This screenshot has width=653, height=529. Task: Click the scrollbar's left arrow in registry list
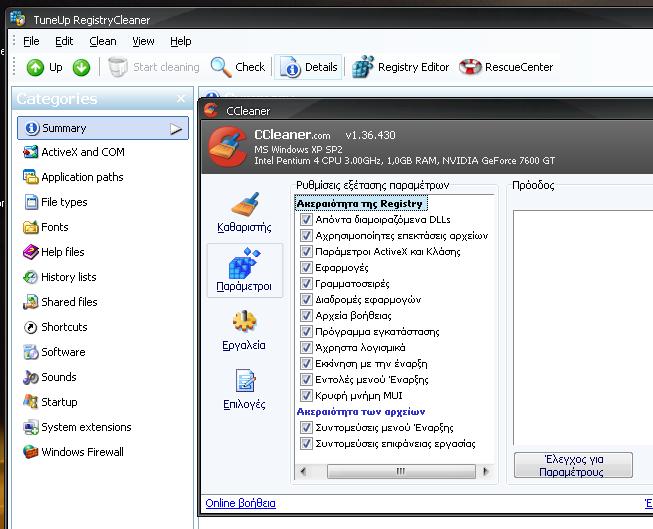tap(303, 472)
